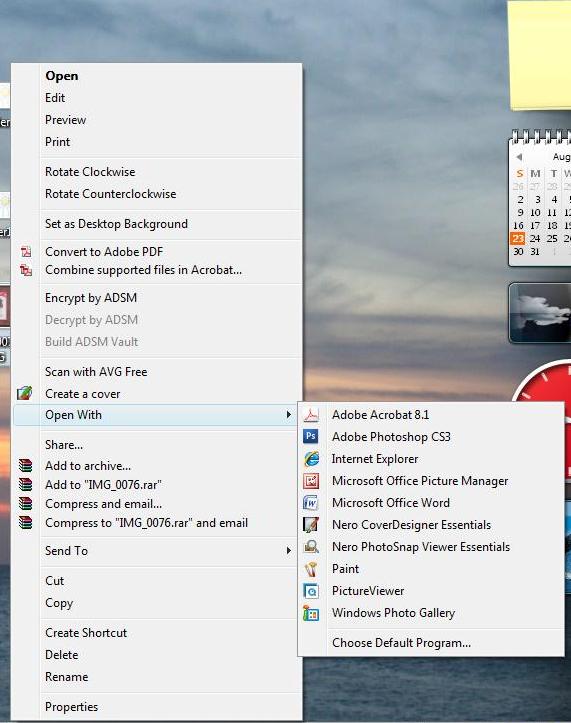Click the Internet Explorer icon in submenu
Screen dimensions: 571x723
tap(311, 459)
